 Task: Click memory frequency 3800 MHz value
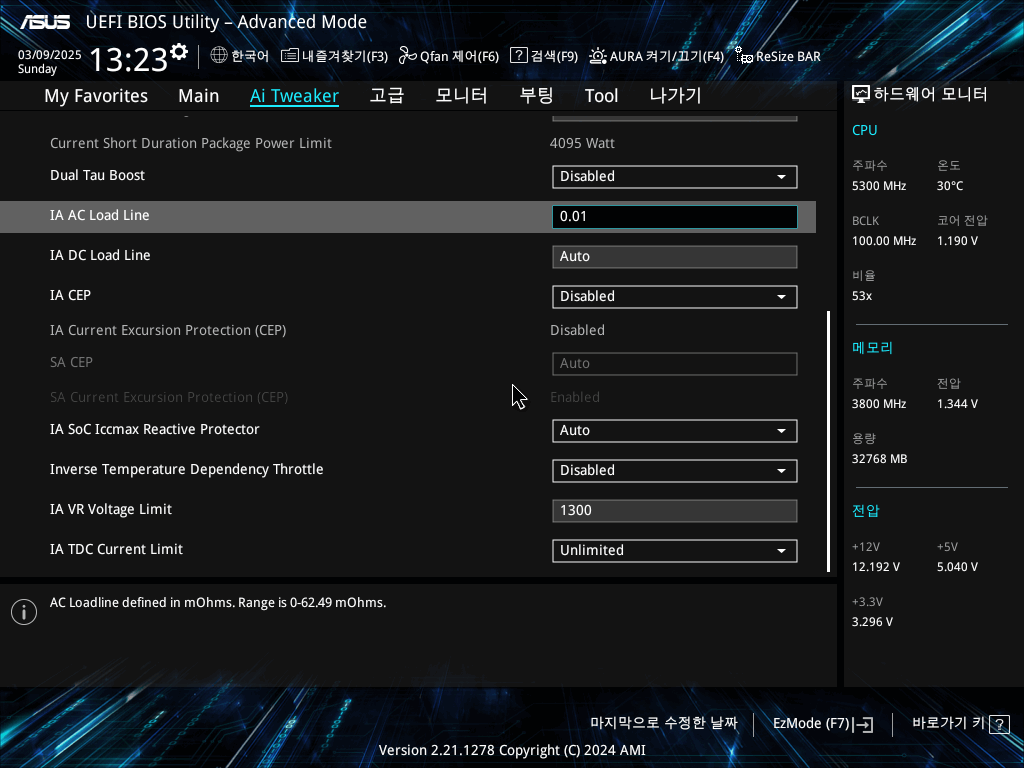878,404
